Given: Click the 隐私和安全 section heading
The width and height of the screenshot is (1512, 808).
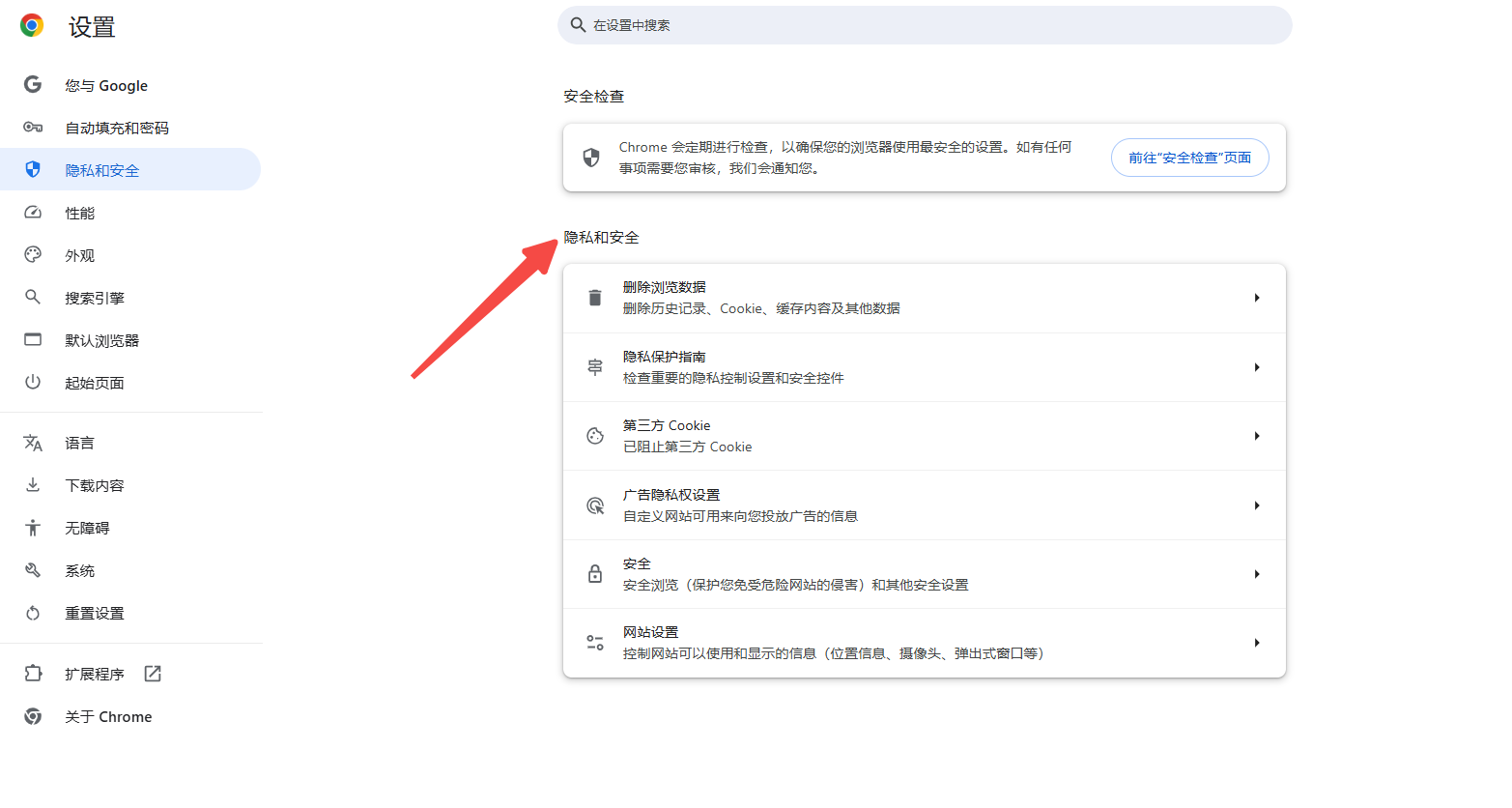Looking at the screenshot, I should point(601,238).
